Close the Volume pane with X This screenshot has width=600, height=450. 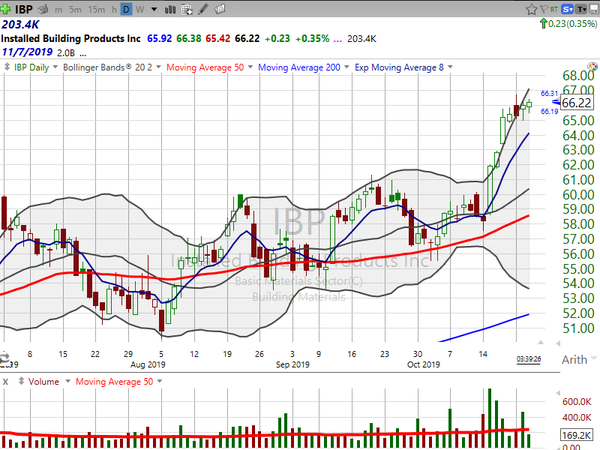click(5, 382)
